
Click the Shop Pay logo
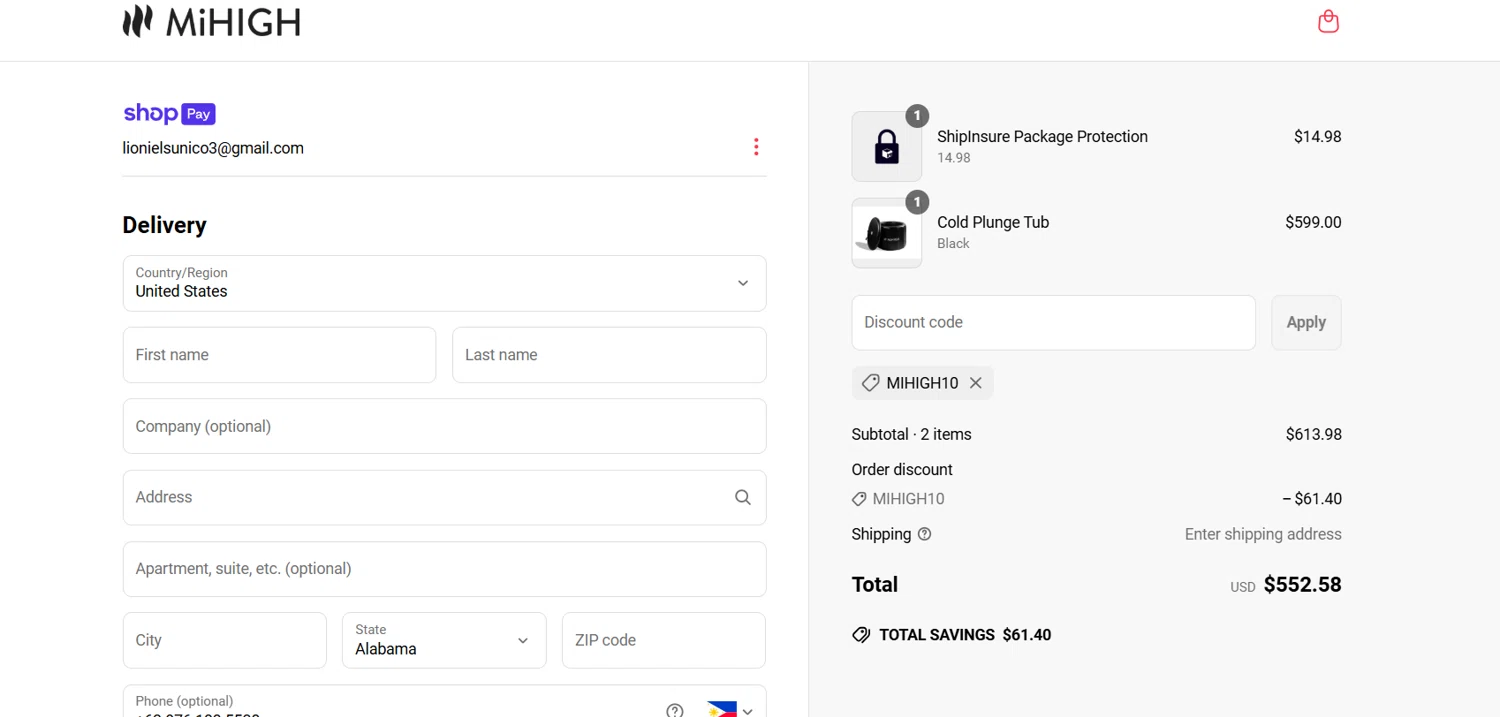click(169, 114)
